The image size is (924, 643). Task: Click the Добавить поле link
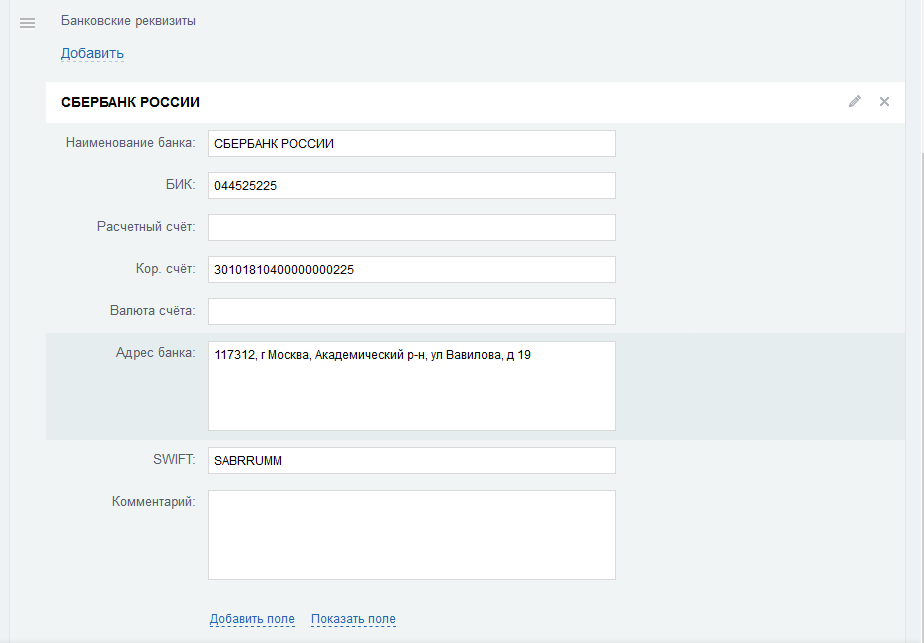(252, 619)
